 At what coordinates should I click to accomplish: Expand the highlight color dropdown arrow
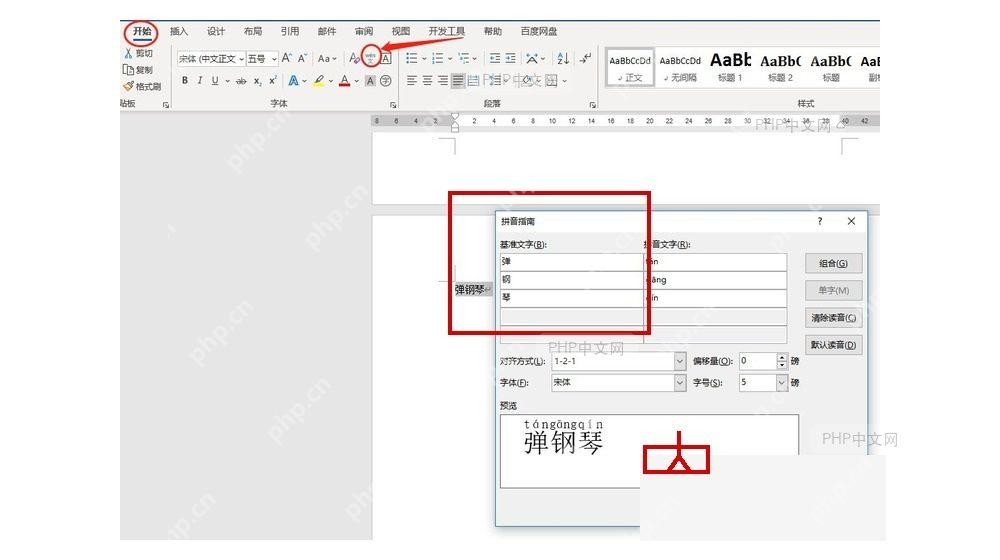(330, 81)
